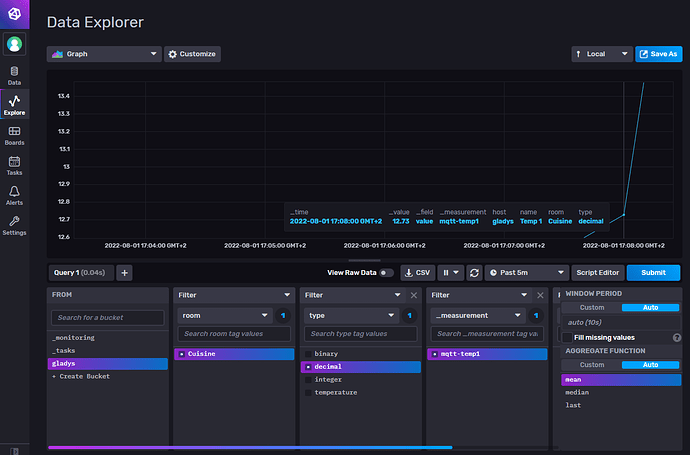Enable Fill missing values checkbox
690x455 pixels.
click(x=567, y=338)
